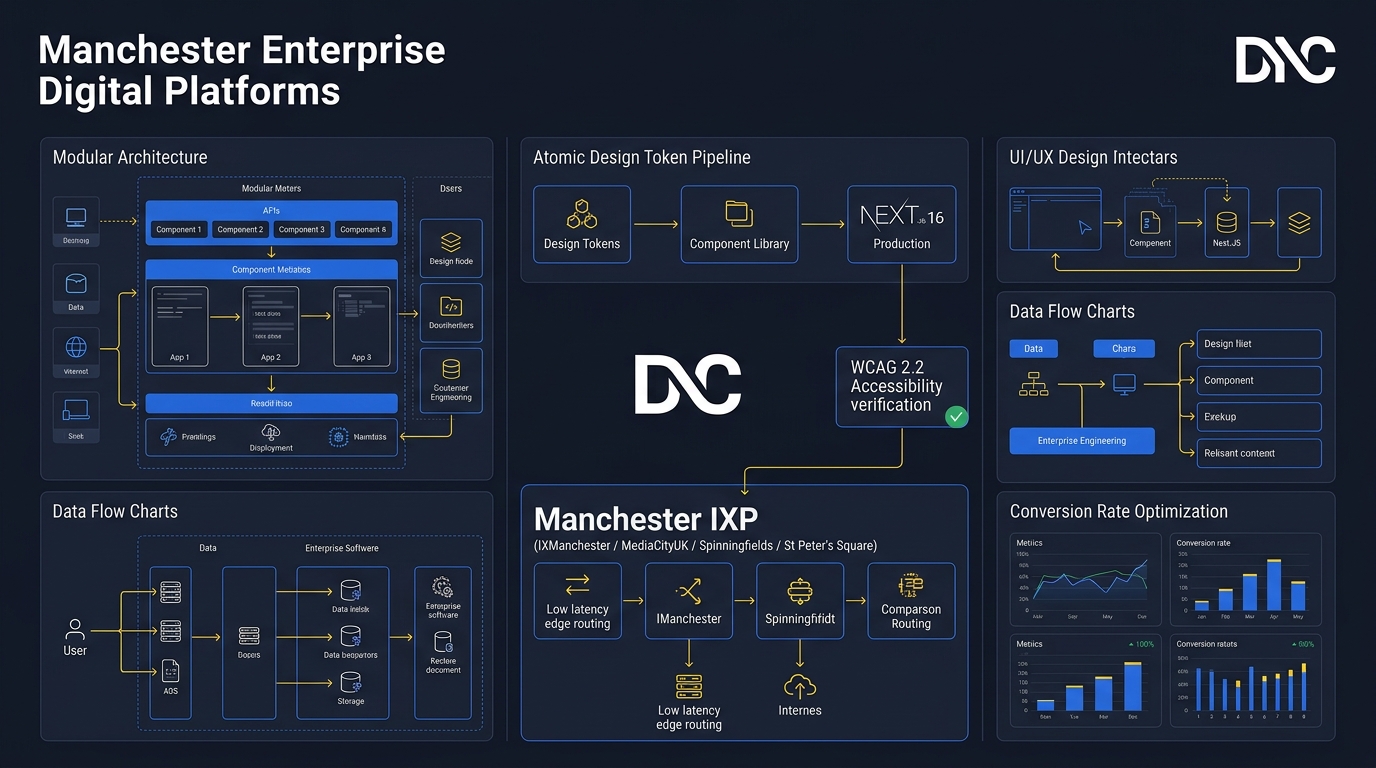Click the globe icon labeled Viternot

[76, 348]
